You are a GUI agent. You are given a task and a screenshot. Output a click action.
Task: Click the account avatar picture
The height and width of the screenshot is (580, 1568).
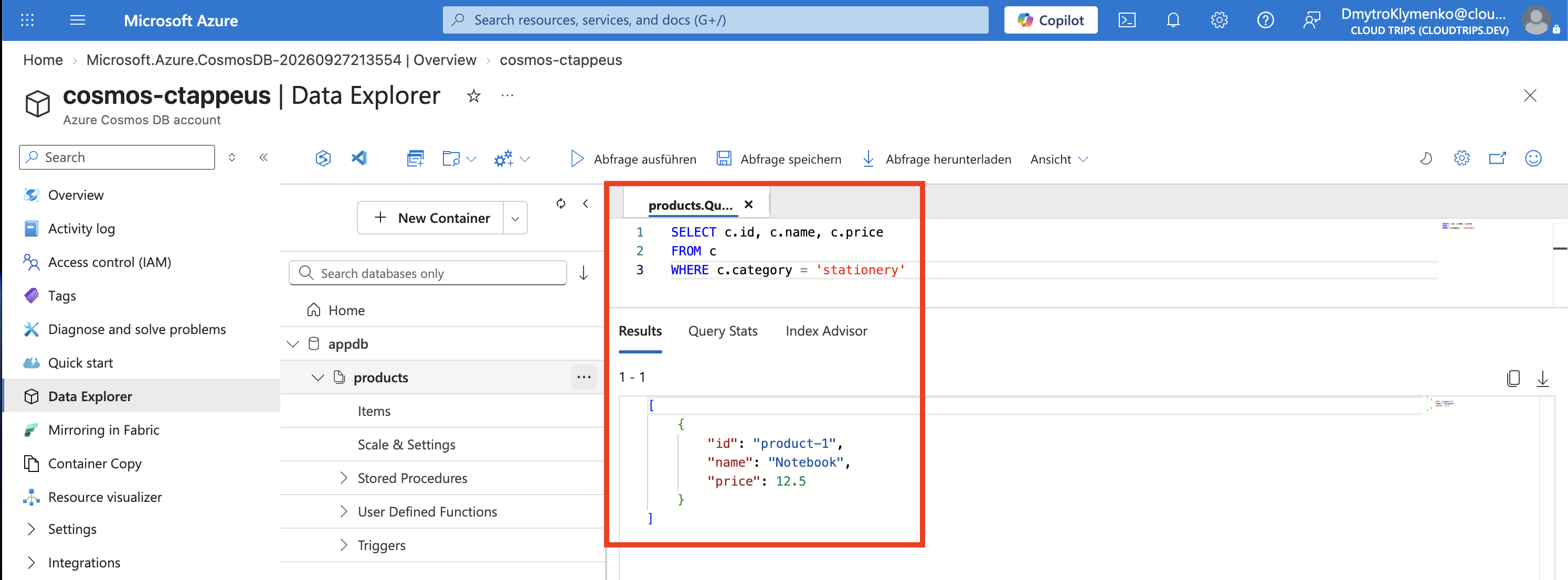[x=1537, y=20]
